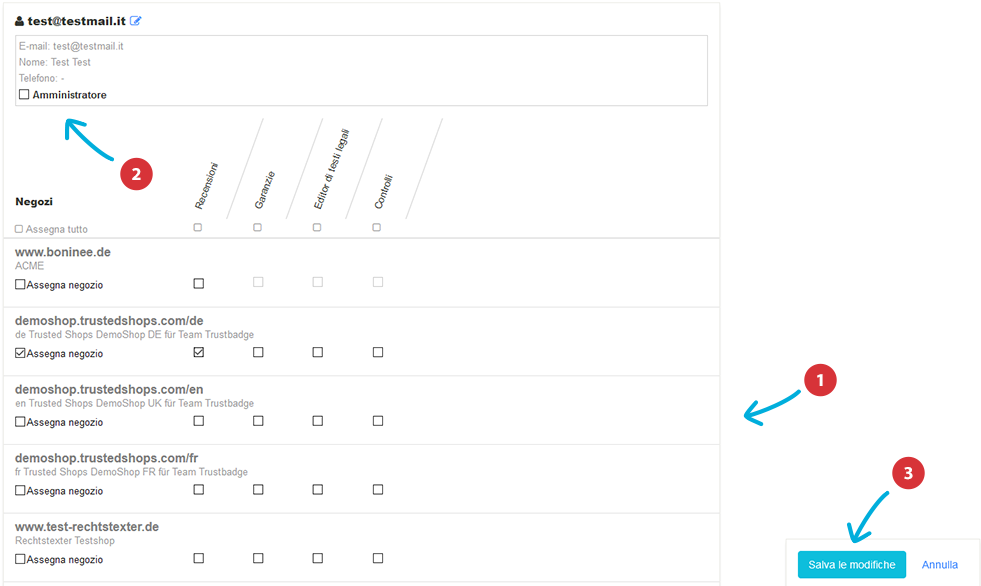Tick the Garanzie column select-all checkbox

point(257,228)
